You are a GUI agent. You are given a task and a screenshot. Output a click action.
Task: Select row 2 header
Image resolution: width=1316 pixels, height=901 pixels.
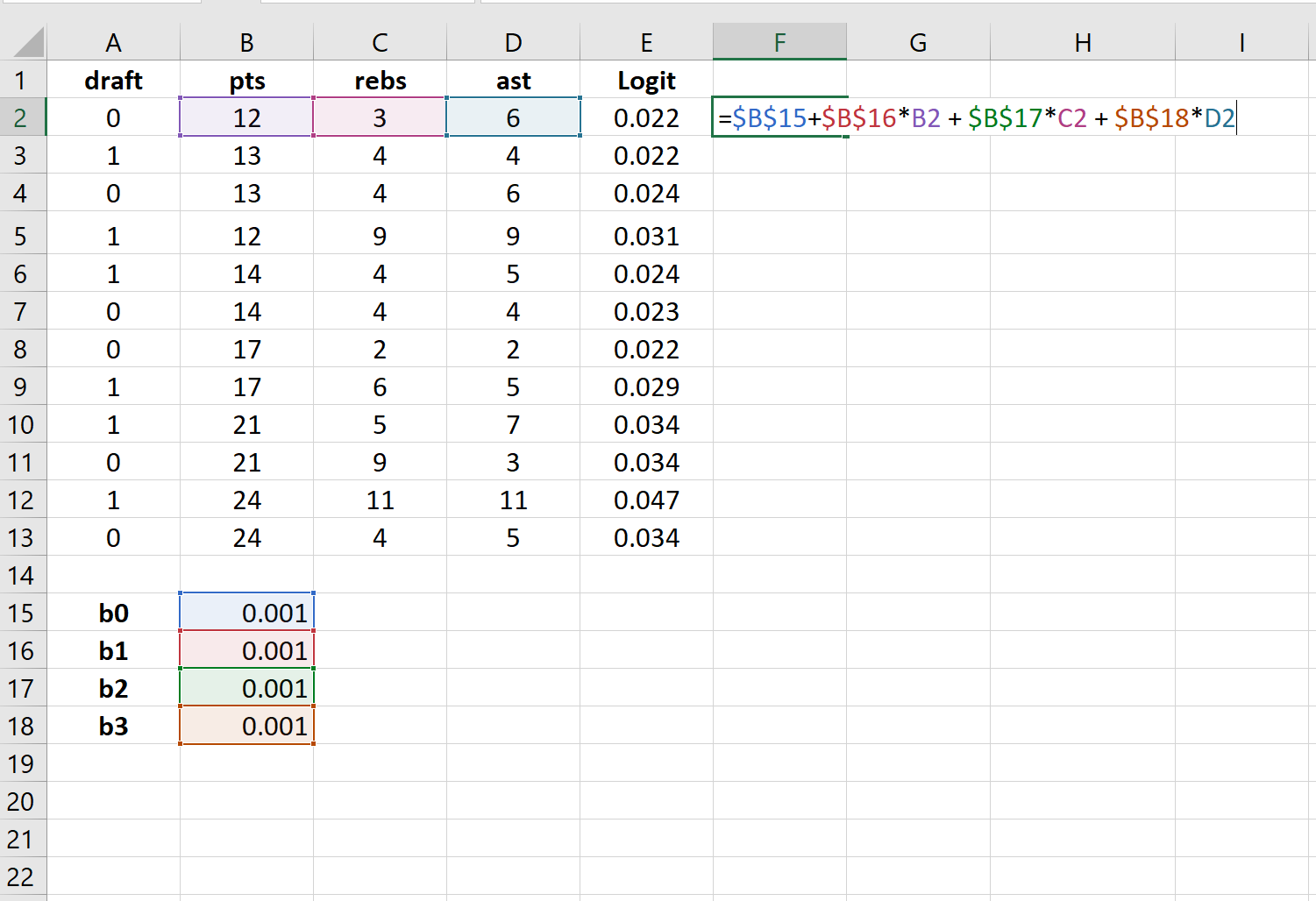point(22,117)
